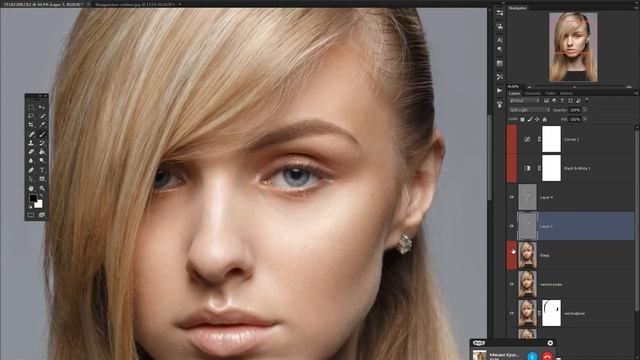640x360 pixels.
Task: Select the Quick Selection wand tool
Action: pyautogui.click(x=42, y=116)
